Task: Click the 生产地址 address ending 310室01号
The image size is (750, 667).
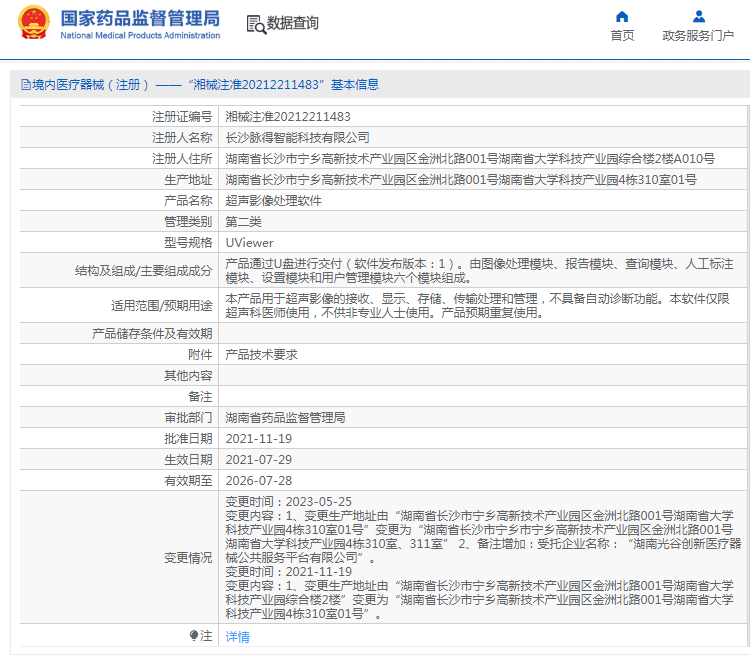Action: [x=461, y=180]
